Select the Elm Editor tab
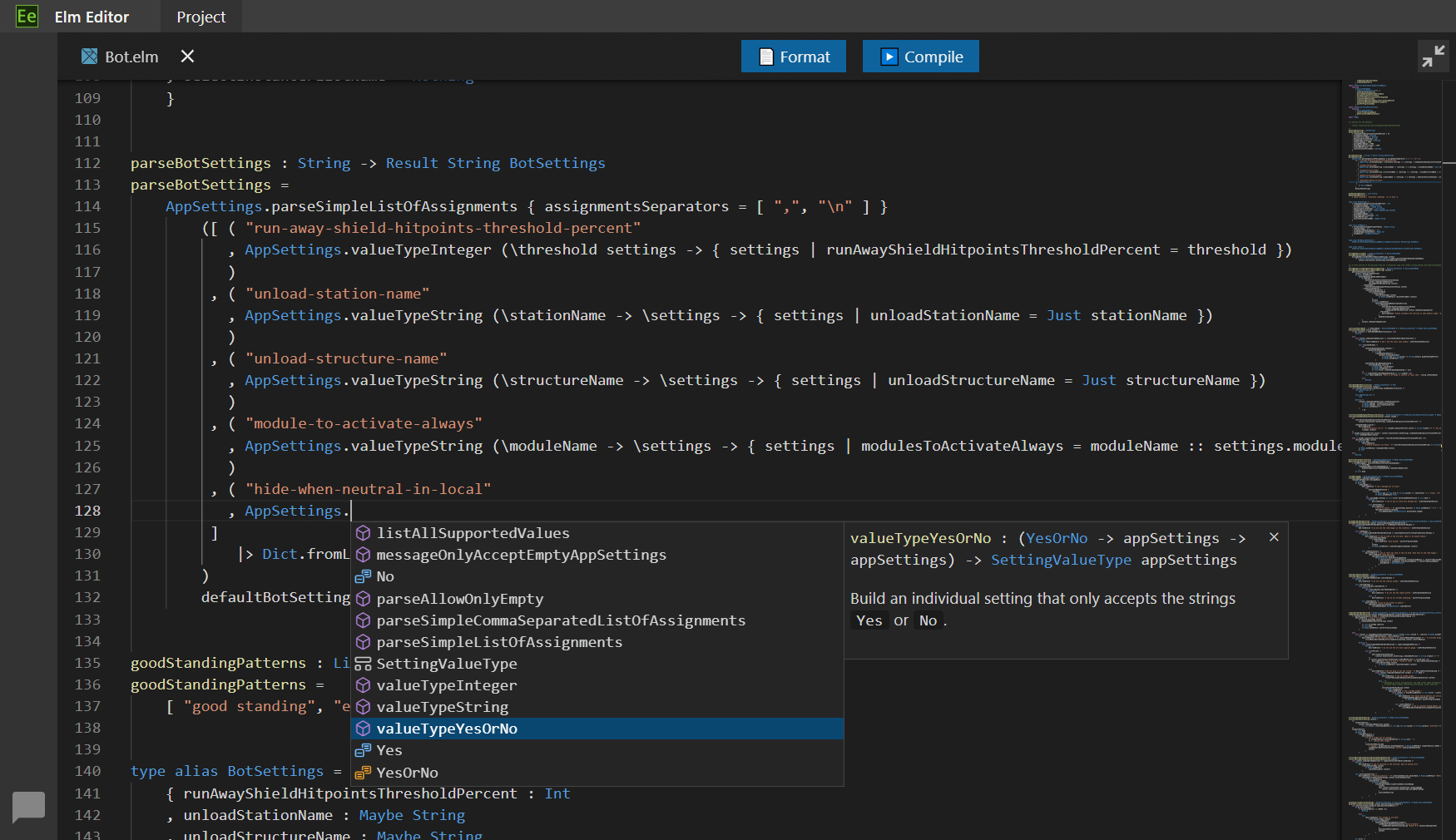This screenshot has width=1456, height=840. click(x=92, y=16)
